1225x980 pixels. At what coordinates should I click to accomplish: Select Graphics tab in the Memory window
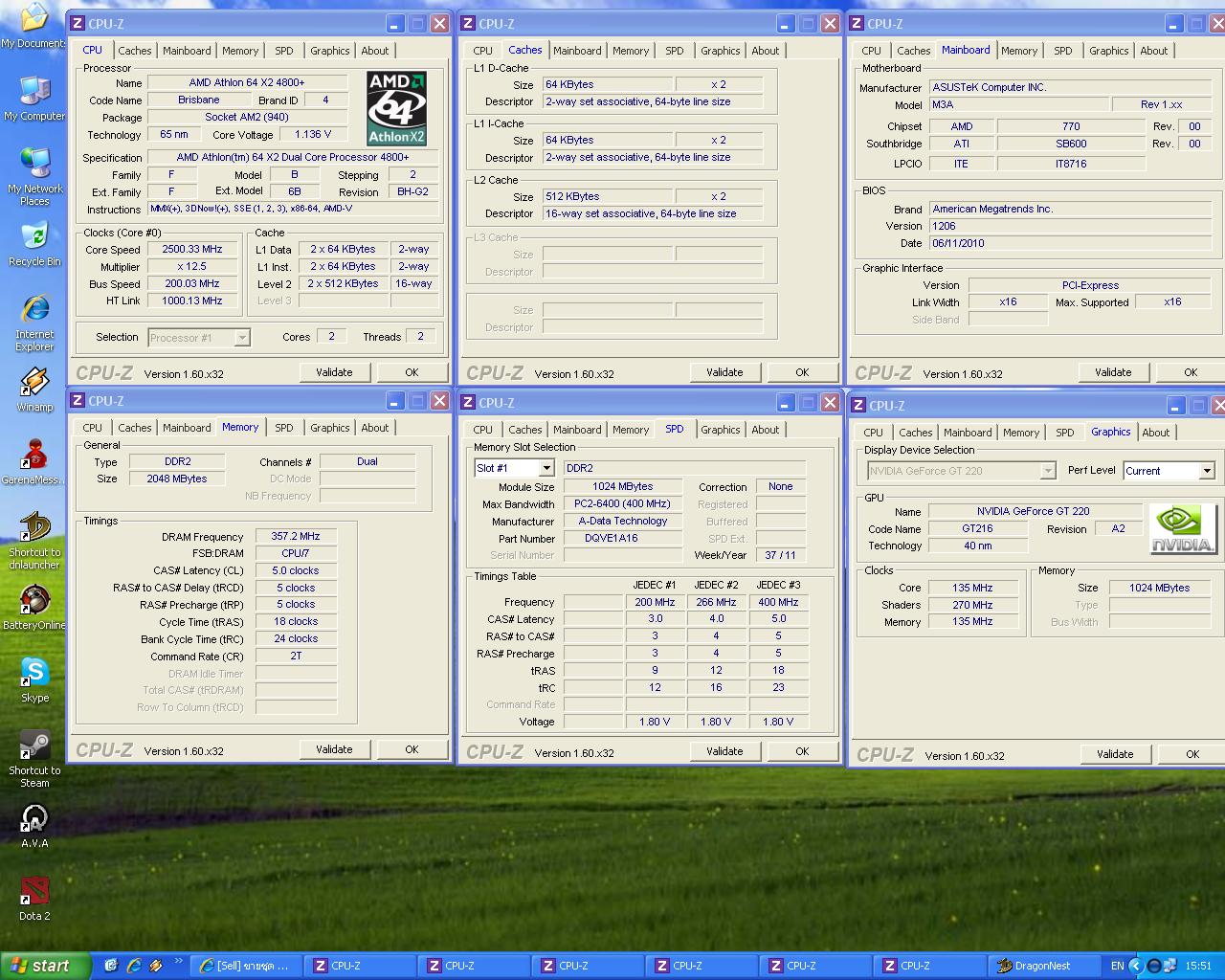click(x=329, y=428)
